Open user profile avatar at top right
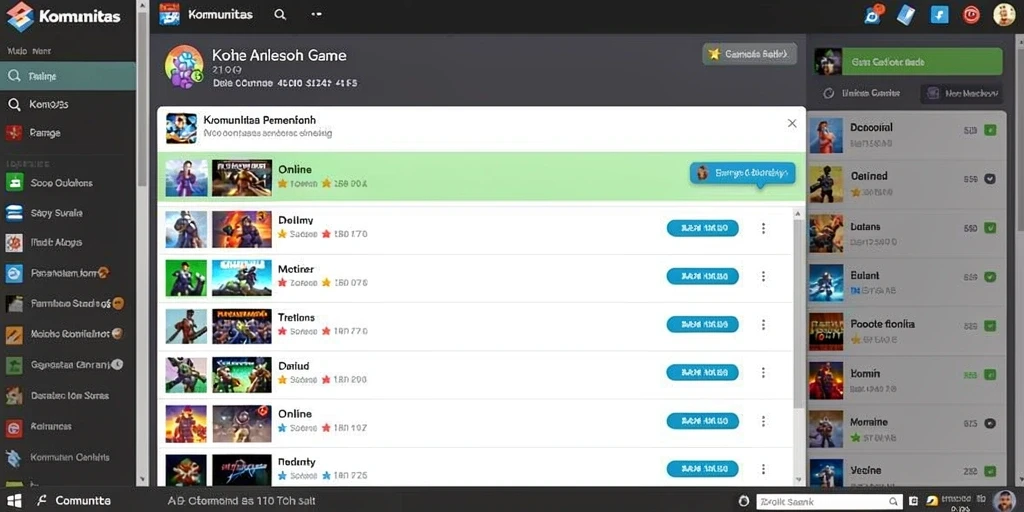1024x512 pixels. pos(1004,14)
